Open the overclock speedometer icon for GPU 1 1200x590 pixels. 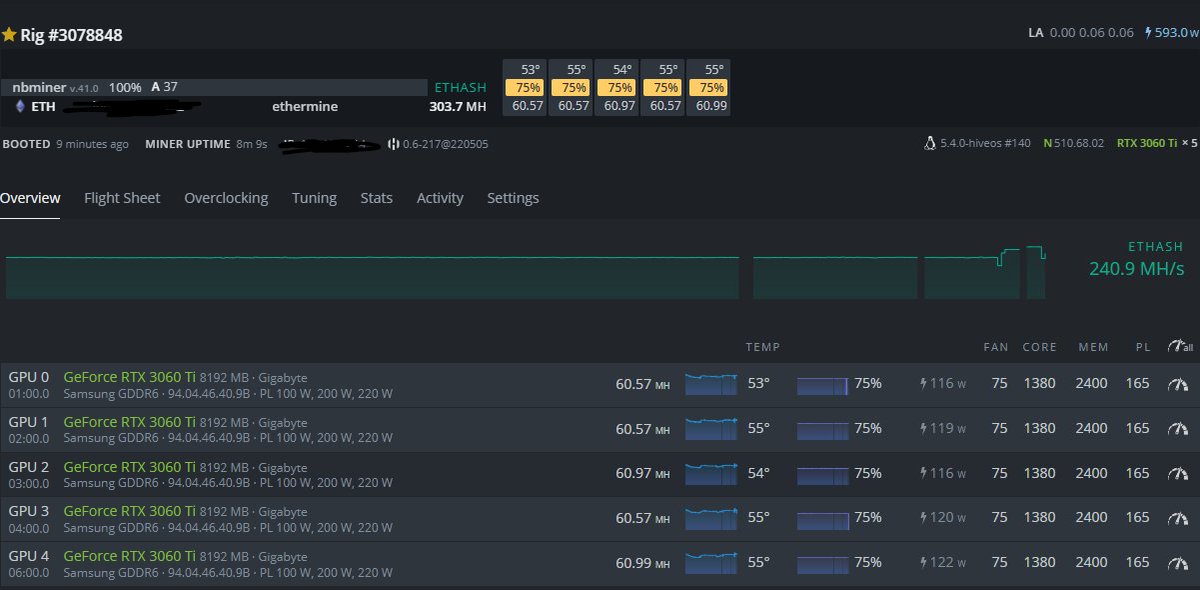[x=1179, y=429]
